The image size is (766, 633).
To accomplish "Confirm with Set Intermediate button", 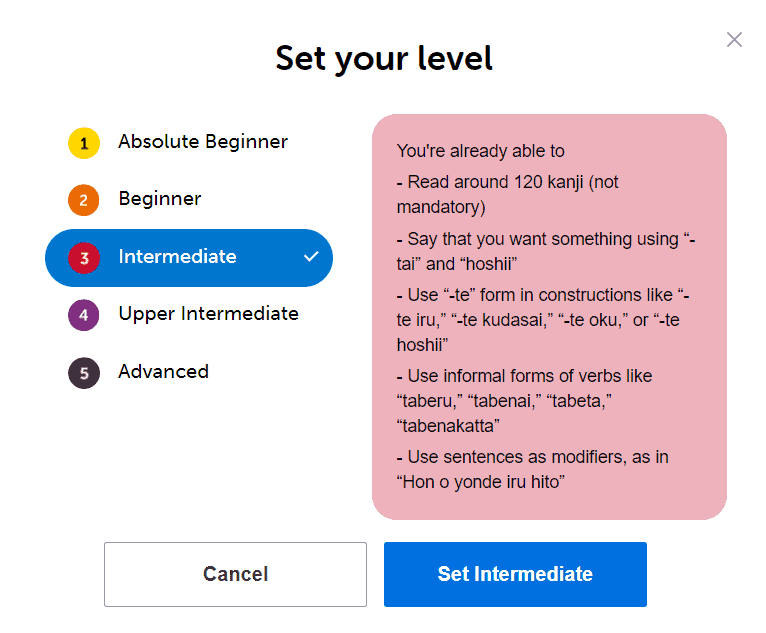I will coord(515,574).
